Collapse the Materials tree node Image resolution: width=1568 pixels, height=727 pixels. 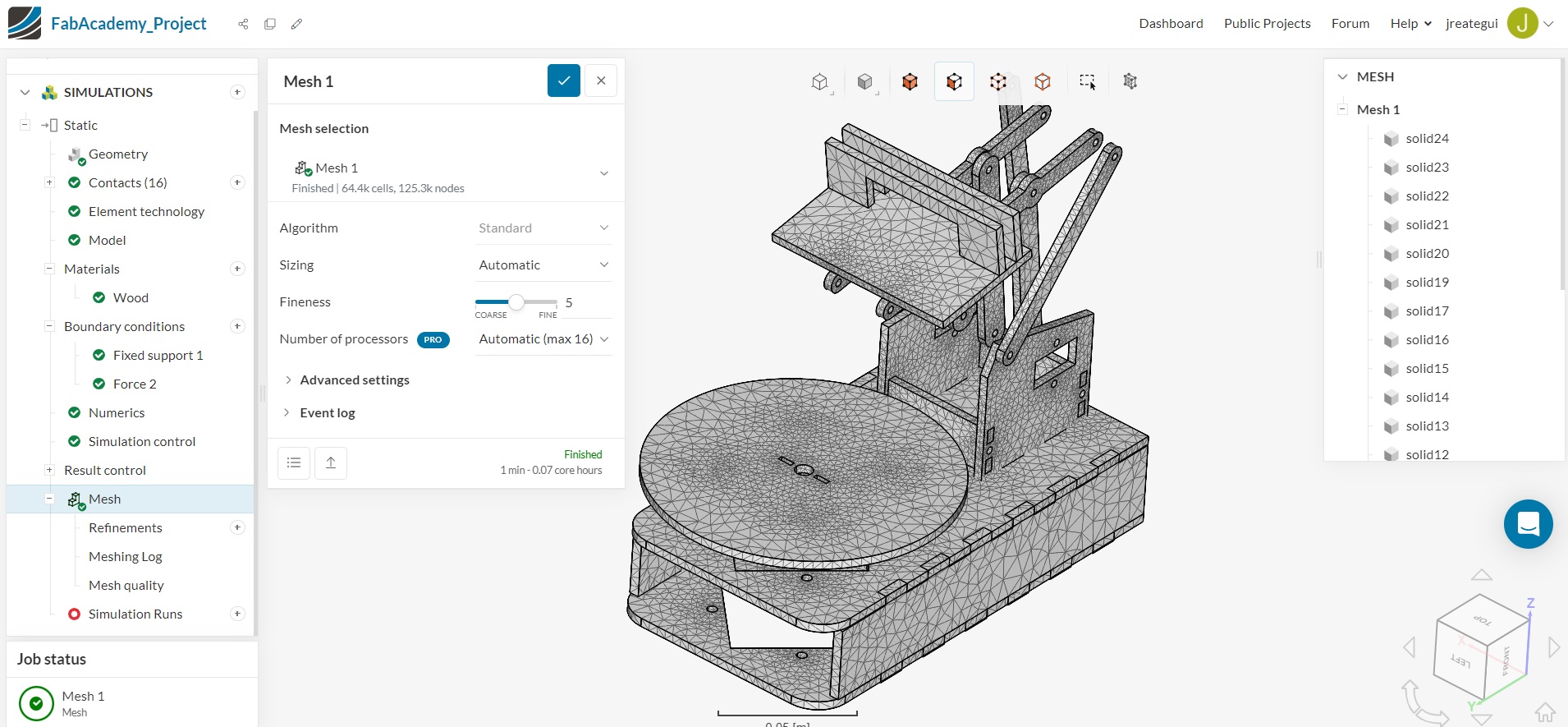(x=49, y=269)
